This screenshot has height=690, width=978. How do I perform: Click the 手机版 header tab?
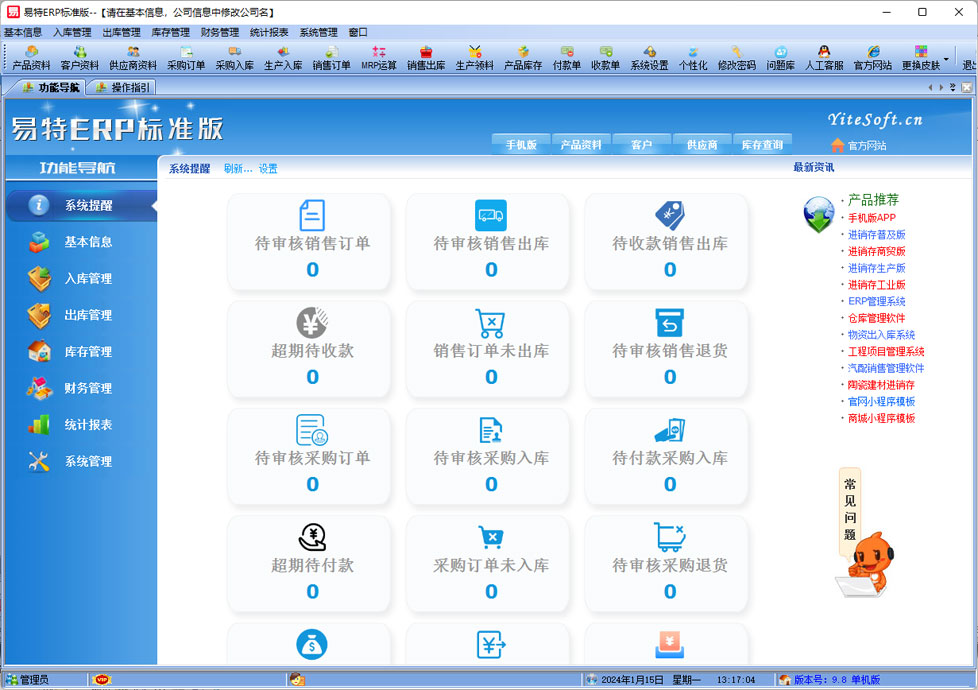click(521, 145)
